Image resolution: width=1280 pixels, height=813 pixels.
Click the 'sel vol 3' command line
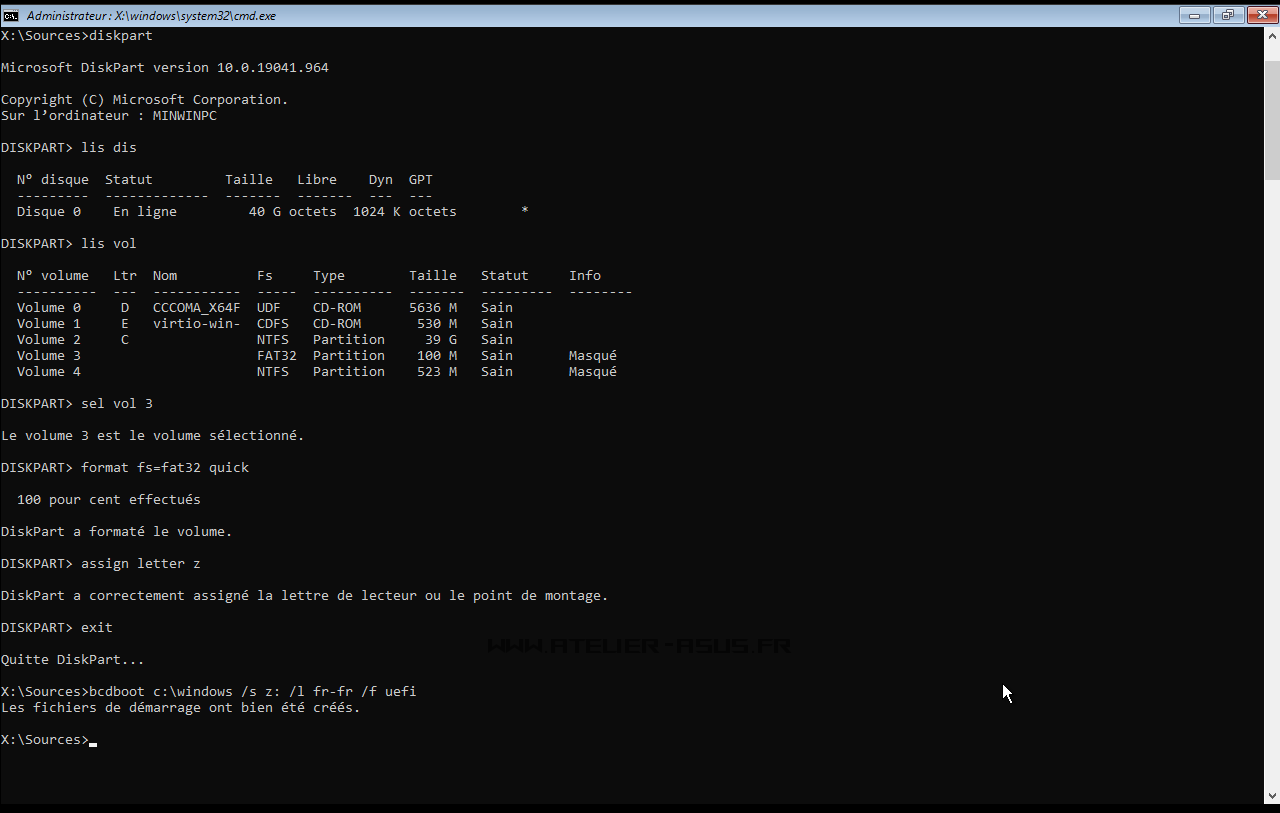[117, 404]
